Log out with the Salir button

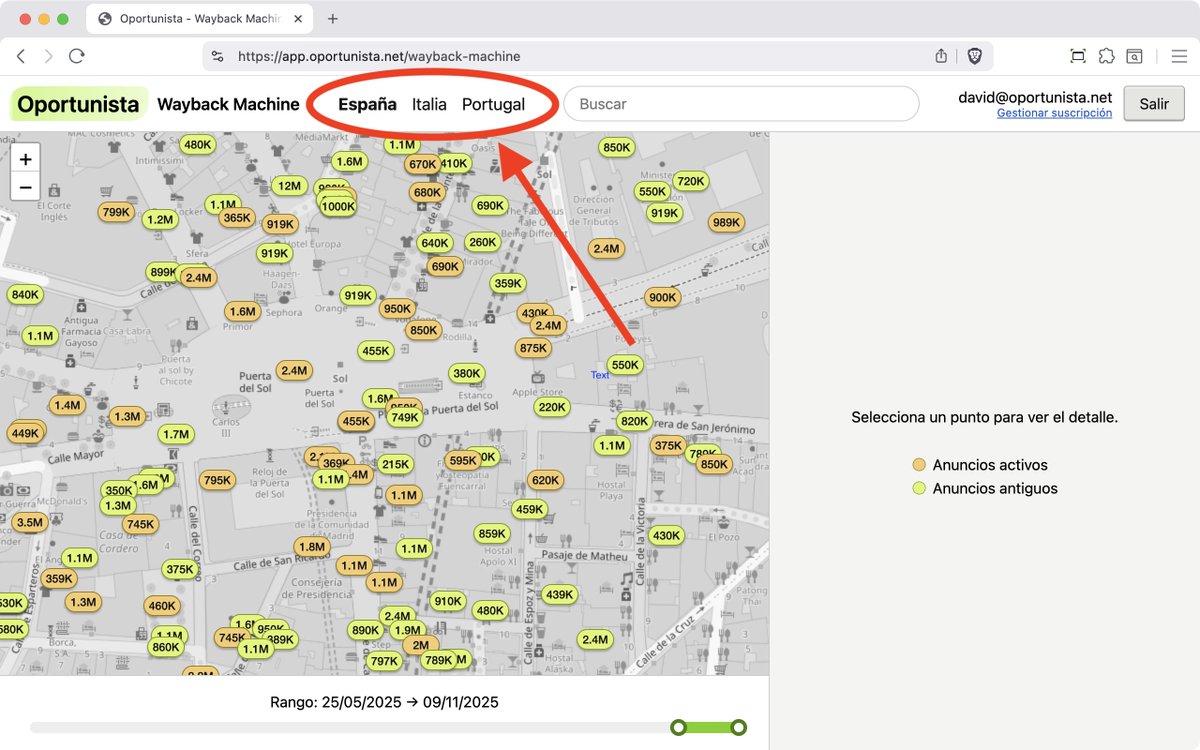pyautogui.click(x=1154, y=104)
